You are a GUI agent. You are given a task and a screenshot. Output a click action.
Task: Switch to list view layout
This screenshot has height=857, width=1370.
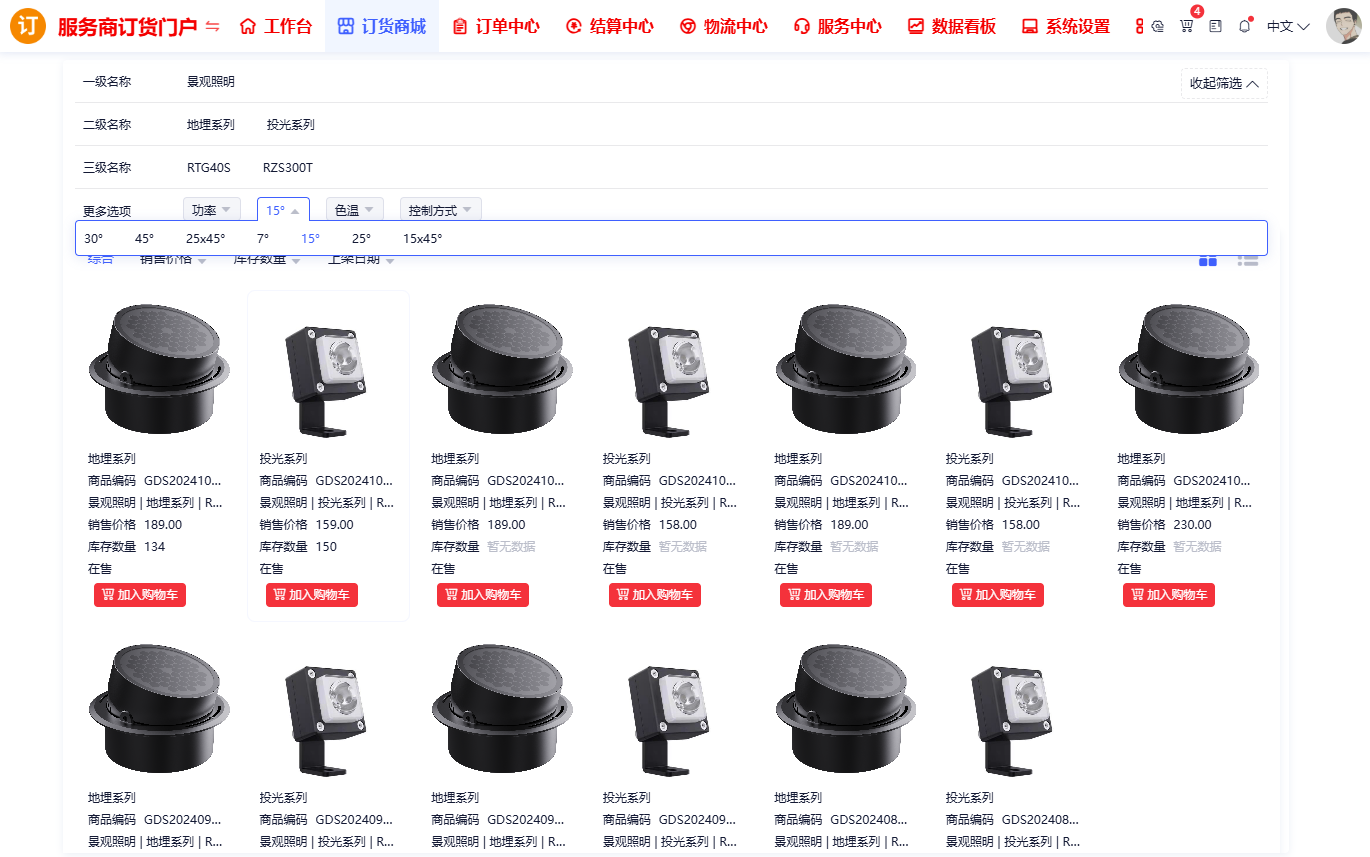pyautogui.click(x=1247, y=259)
